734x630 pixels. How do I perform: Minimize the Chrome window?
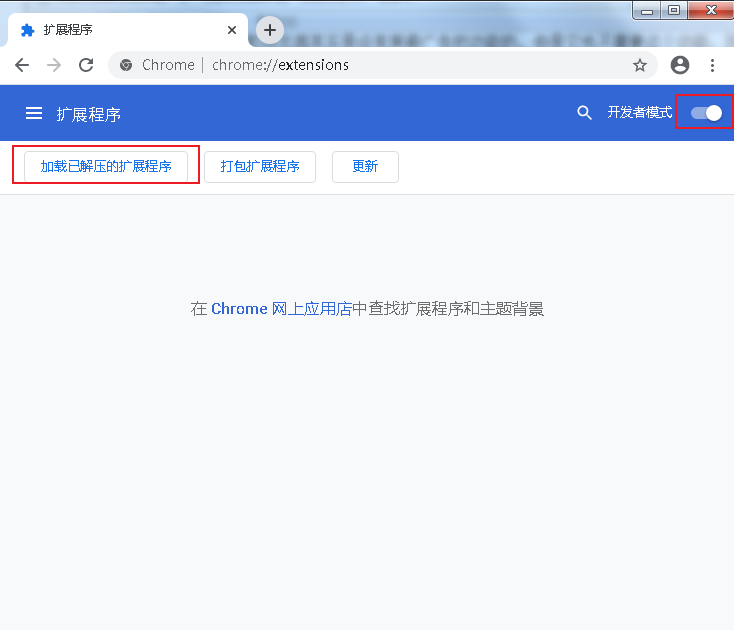coord(646,10)
